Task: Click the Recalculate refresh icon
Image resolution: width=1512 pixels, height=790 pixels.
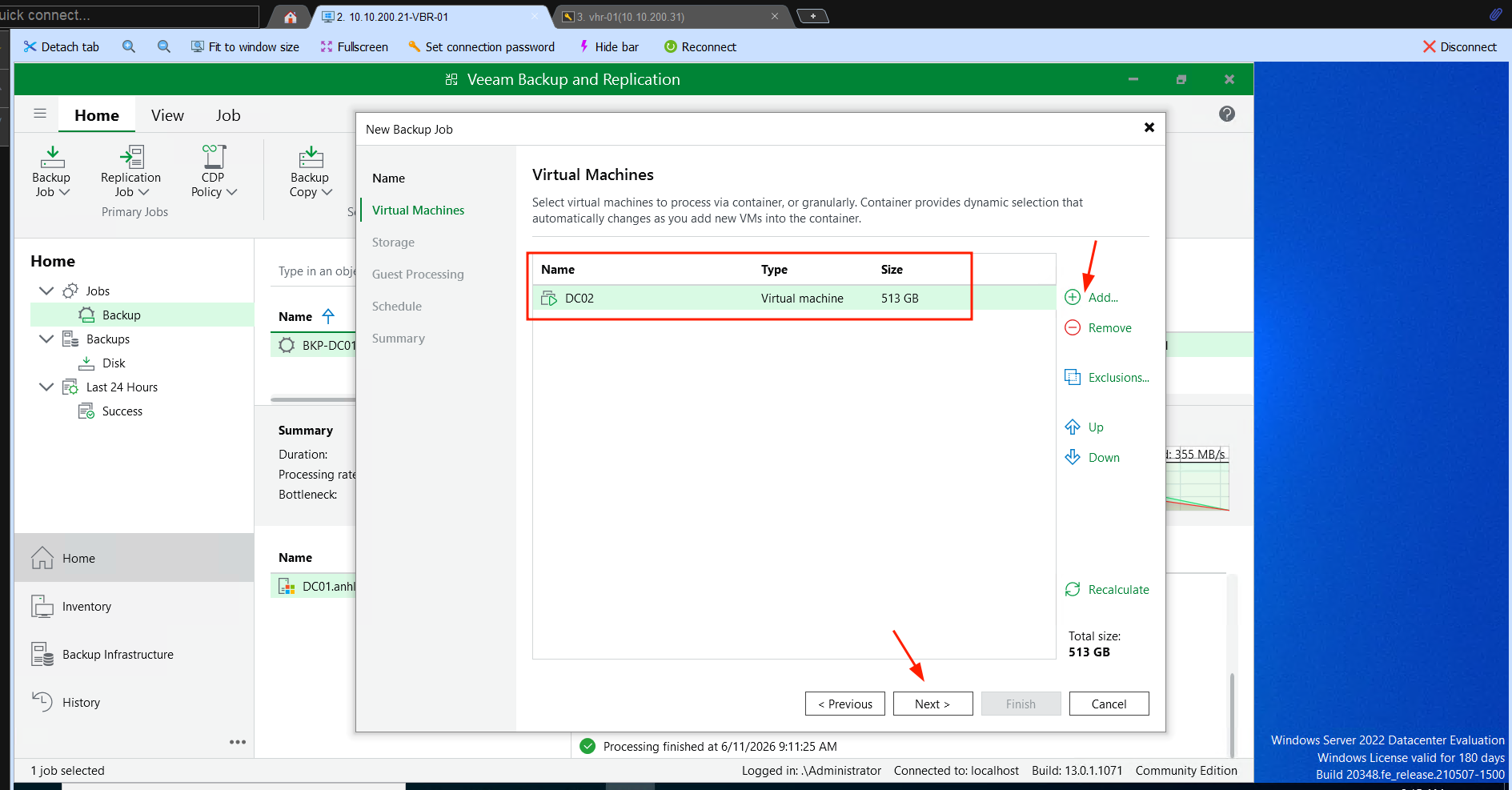Action: [1073, 589]
